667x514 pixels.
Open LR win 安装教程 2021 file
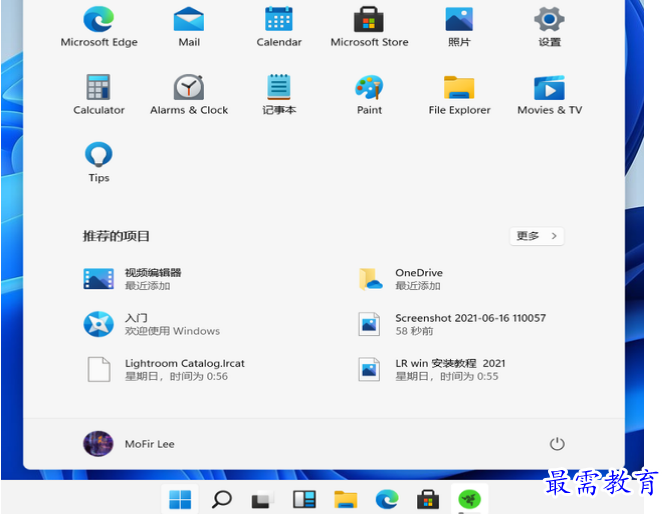coord(431,369)
